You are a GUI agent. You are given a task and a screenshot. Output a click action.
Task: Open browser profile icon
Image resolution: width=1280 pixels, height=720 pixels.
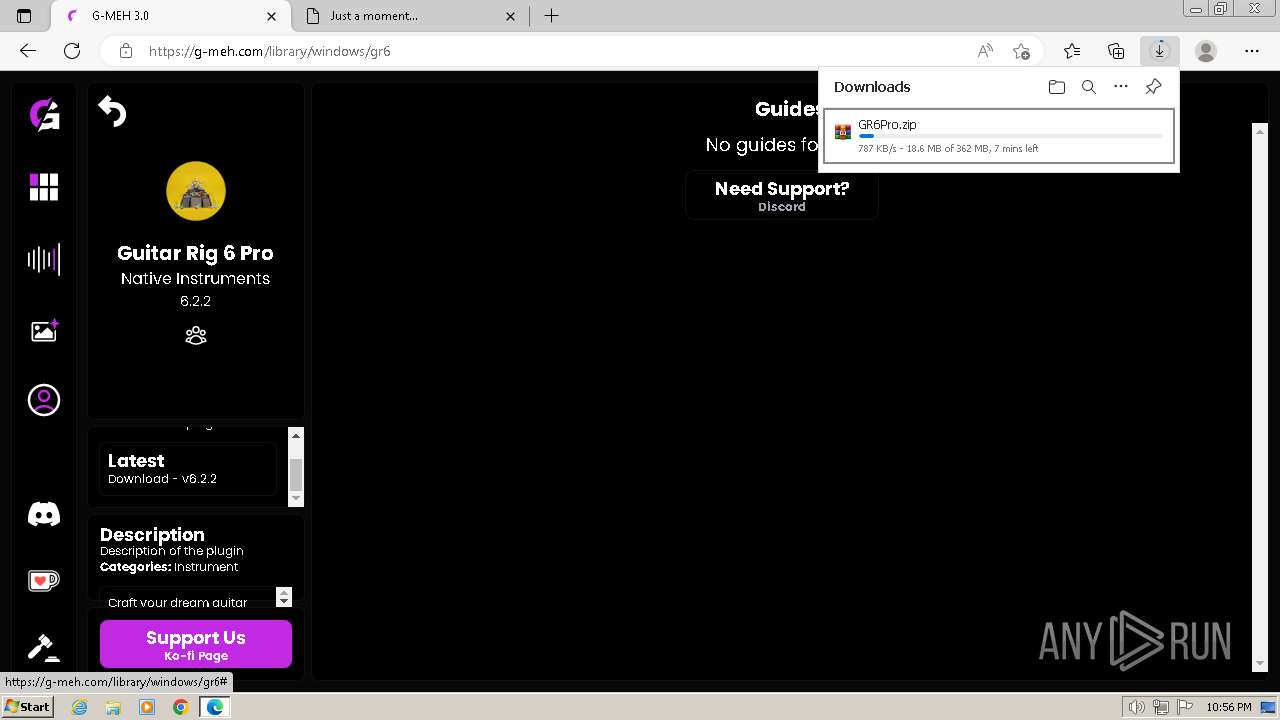[1206, 51]
